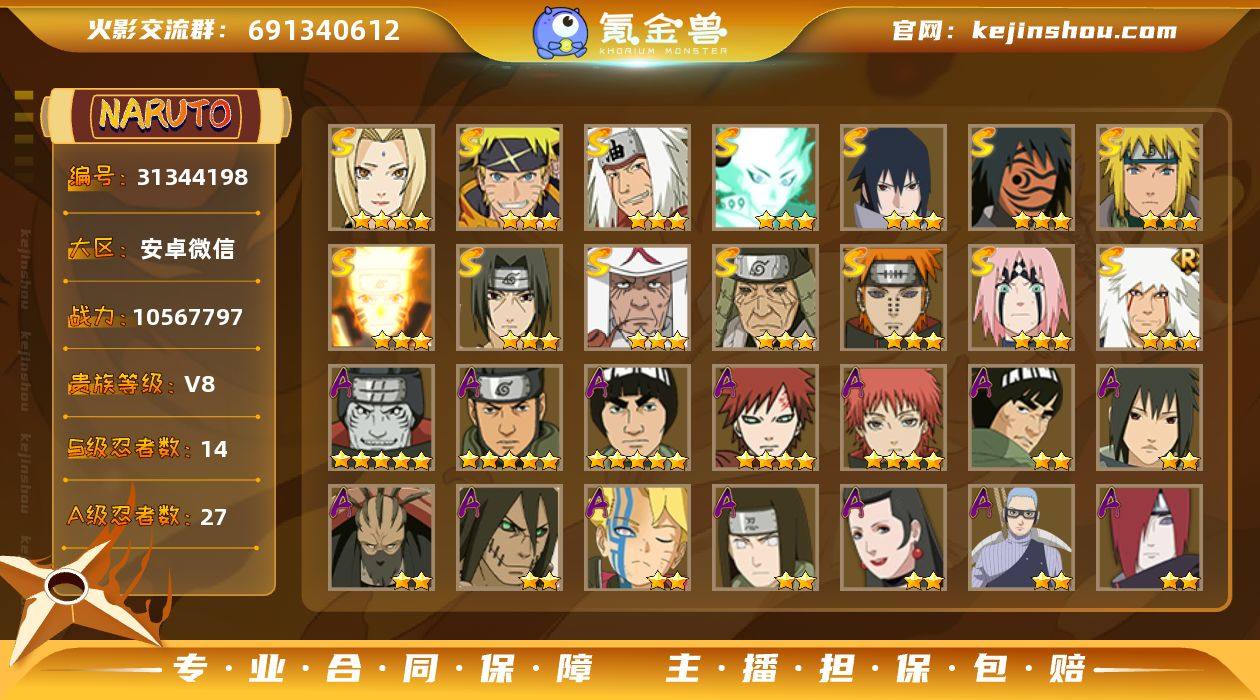Click the group number 691340612 text
1260x700 pixels.
[x=324, y=31]
